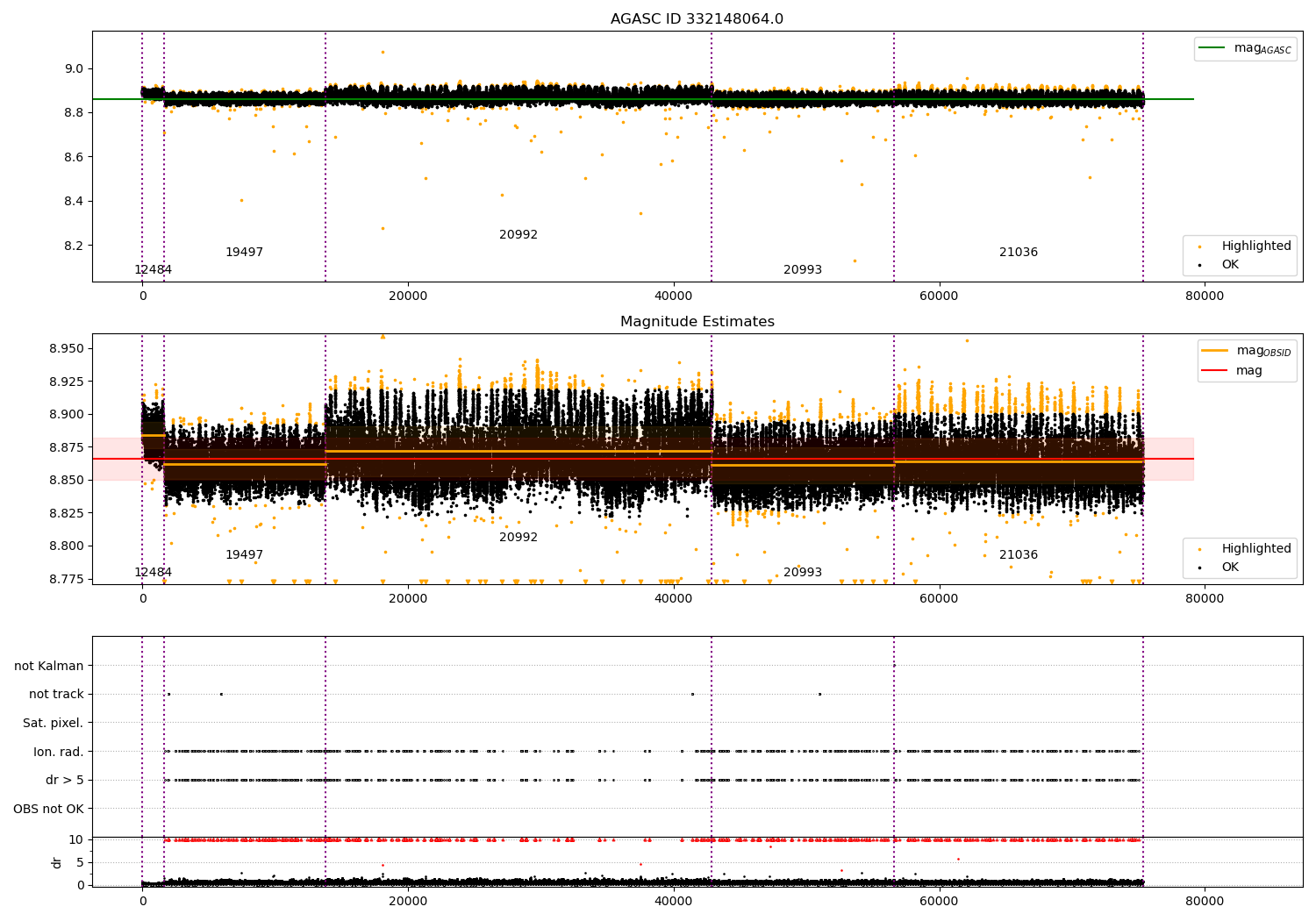Click '60000' x-tick under the middle plot
This screenshot has width=1316, height=921.
tap(939, 599)
